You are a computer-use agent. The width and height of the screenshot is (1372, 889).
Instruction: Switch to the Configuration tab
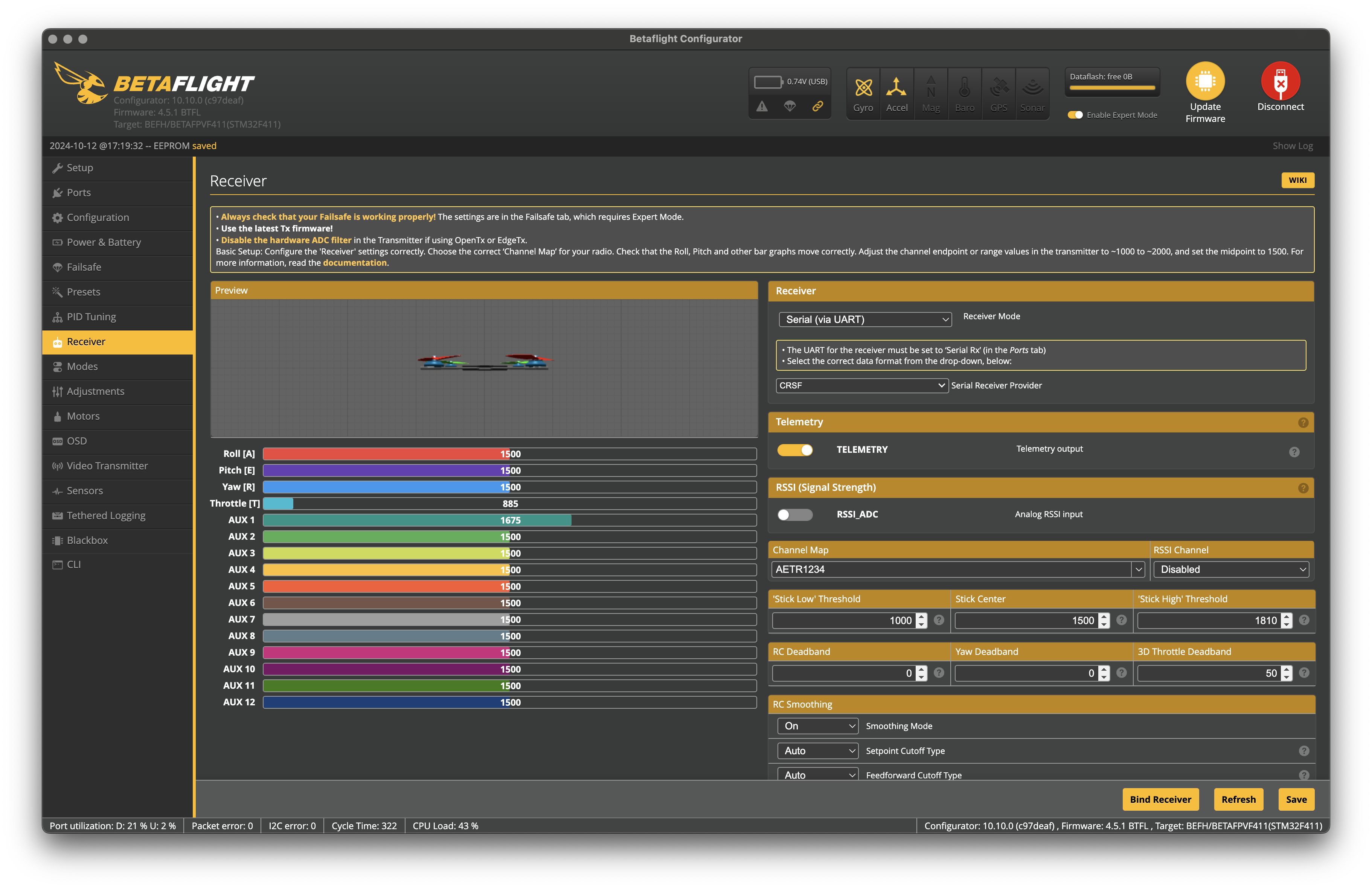[x=117, y=217]
